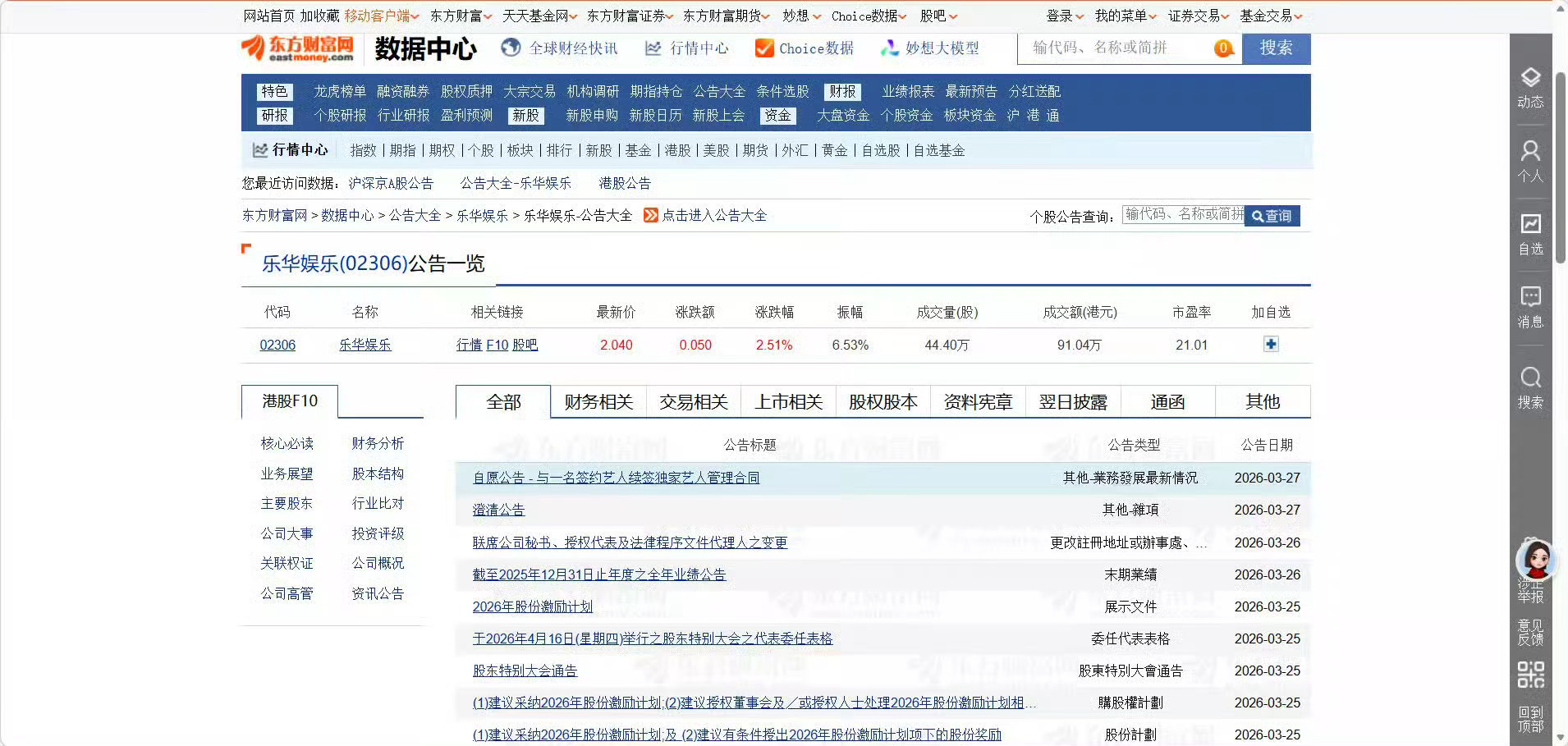Viewport: 1568px width, 746px height.
Task: Click the blue 搜索 search button
Action: click(1275, 48)
